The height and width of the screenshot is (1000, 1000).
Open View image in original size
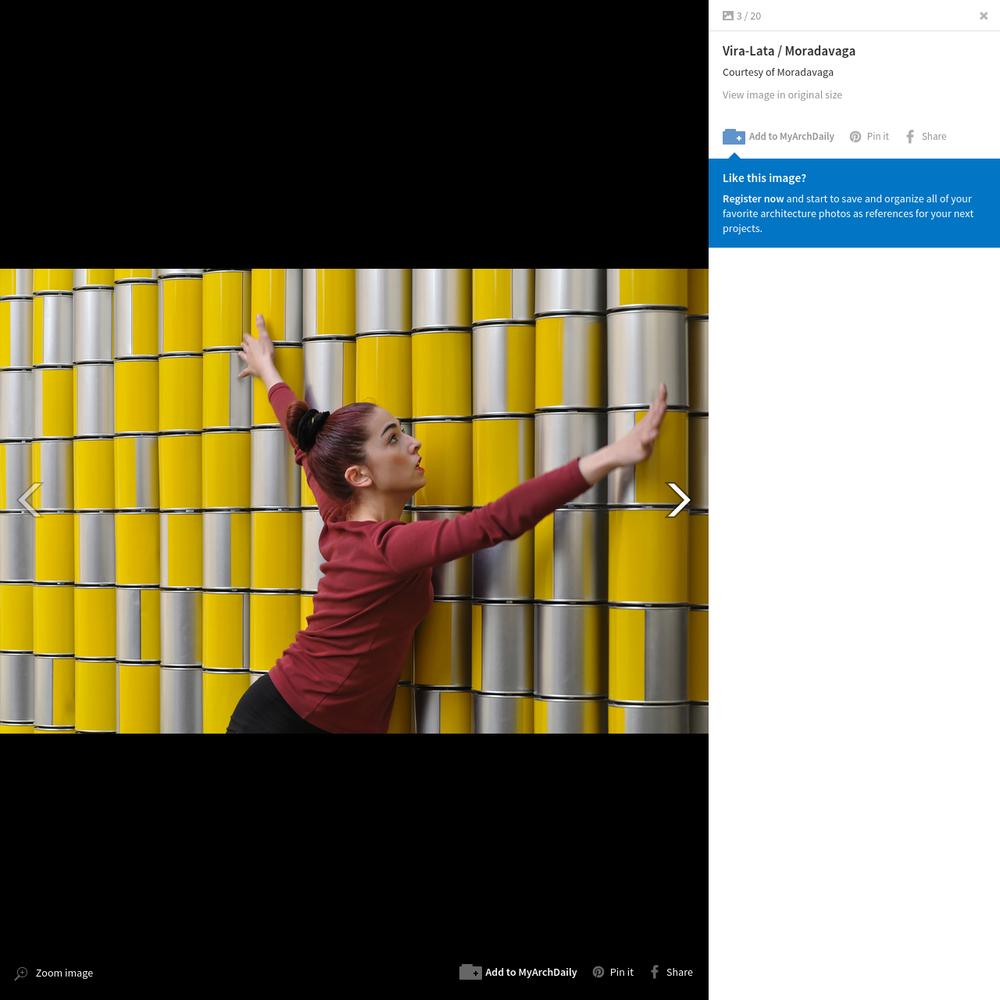point(782,95)
